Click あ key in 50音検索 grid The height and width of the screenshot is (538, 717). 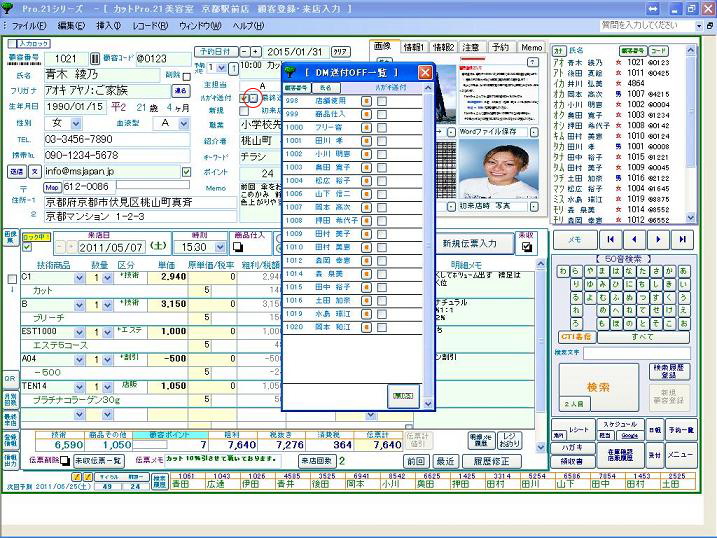(683, 271)
